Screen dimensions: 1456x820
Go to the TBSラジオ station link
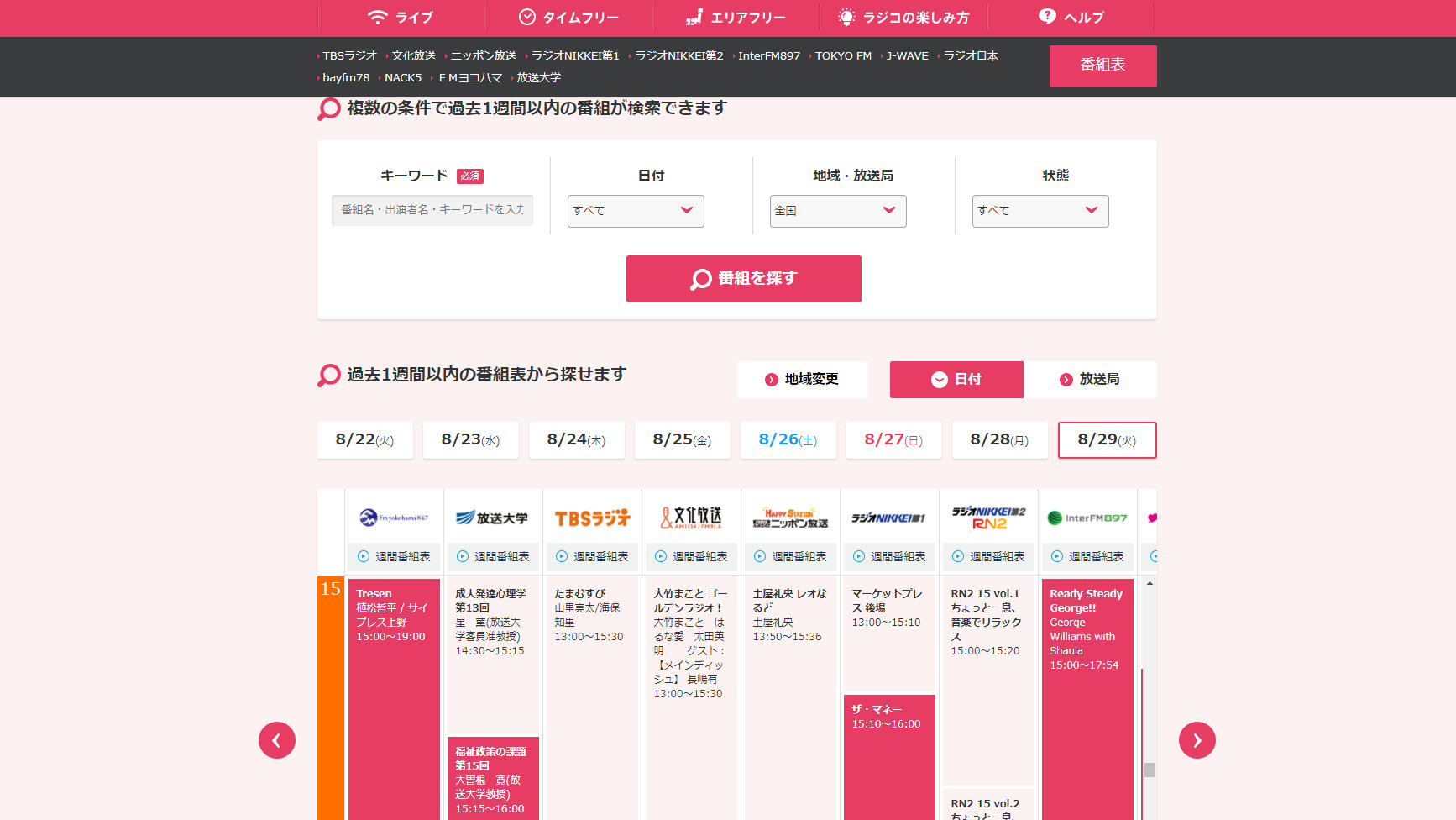click(x=349, y=55)
